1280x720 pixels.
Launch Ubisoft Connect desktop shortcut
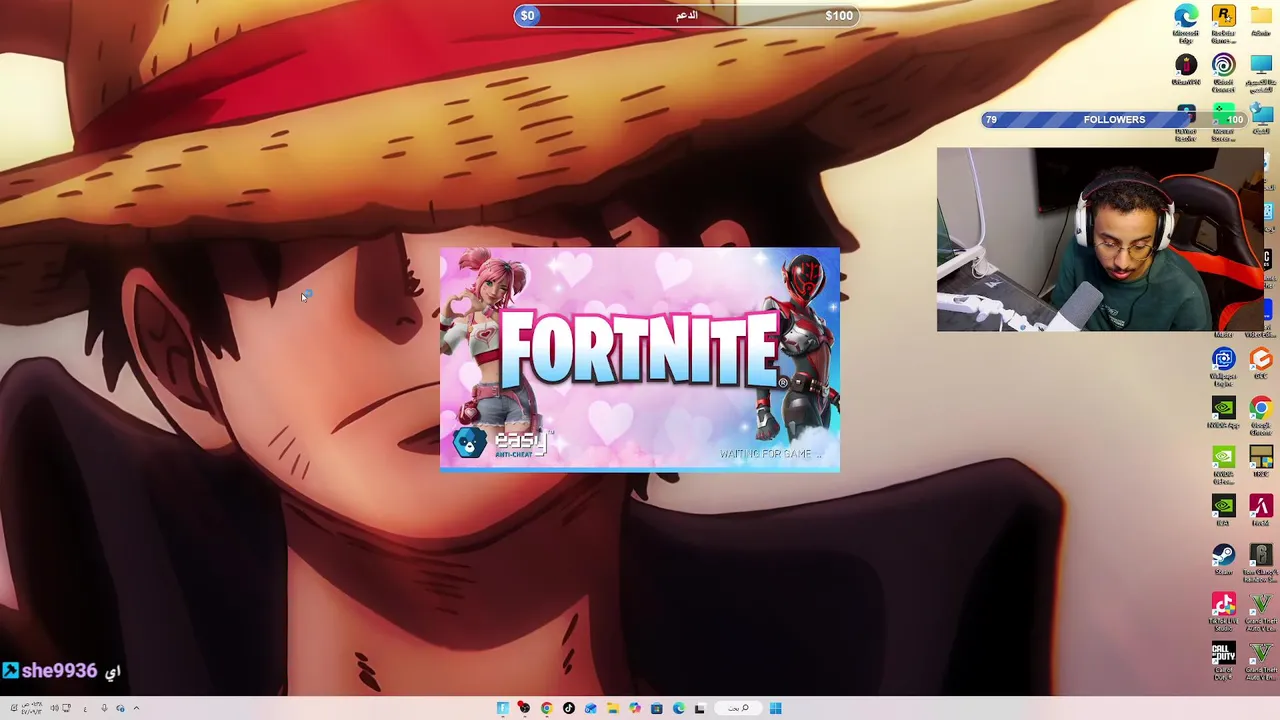(x=1223, y=73)
